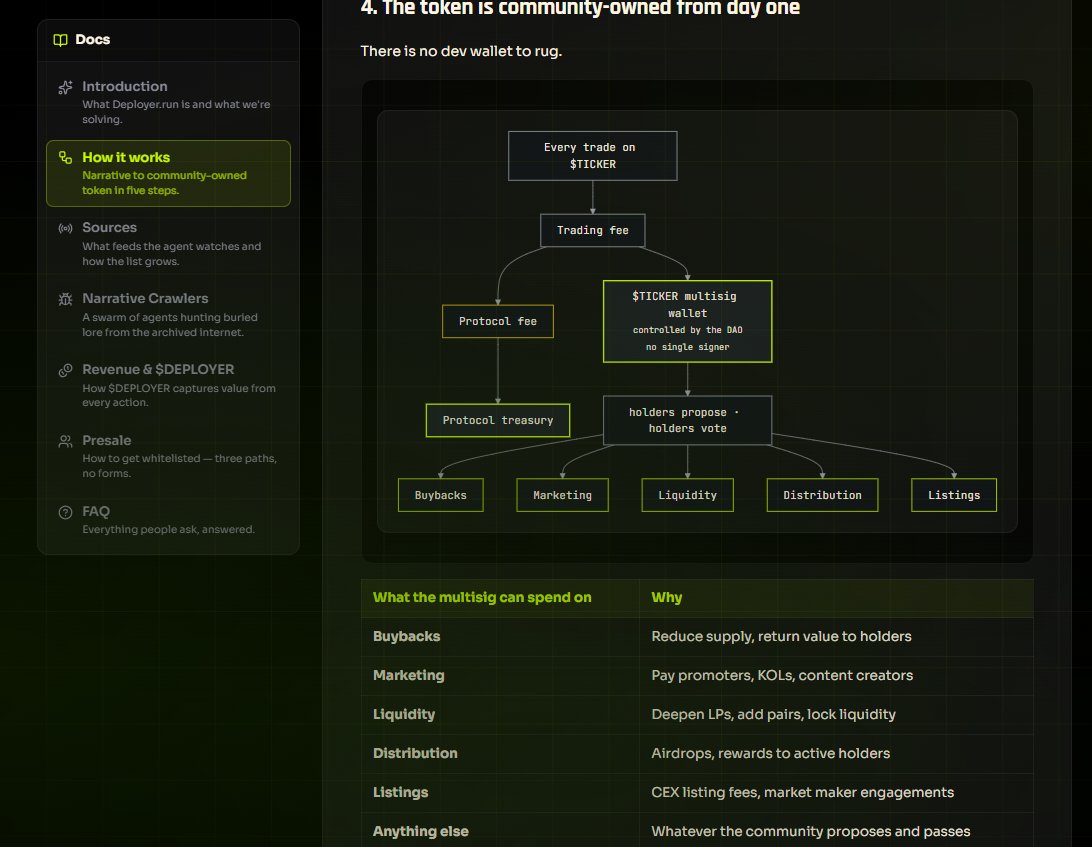
Task: Click the Docs book icon
Action: click(x=61, y=40)
